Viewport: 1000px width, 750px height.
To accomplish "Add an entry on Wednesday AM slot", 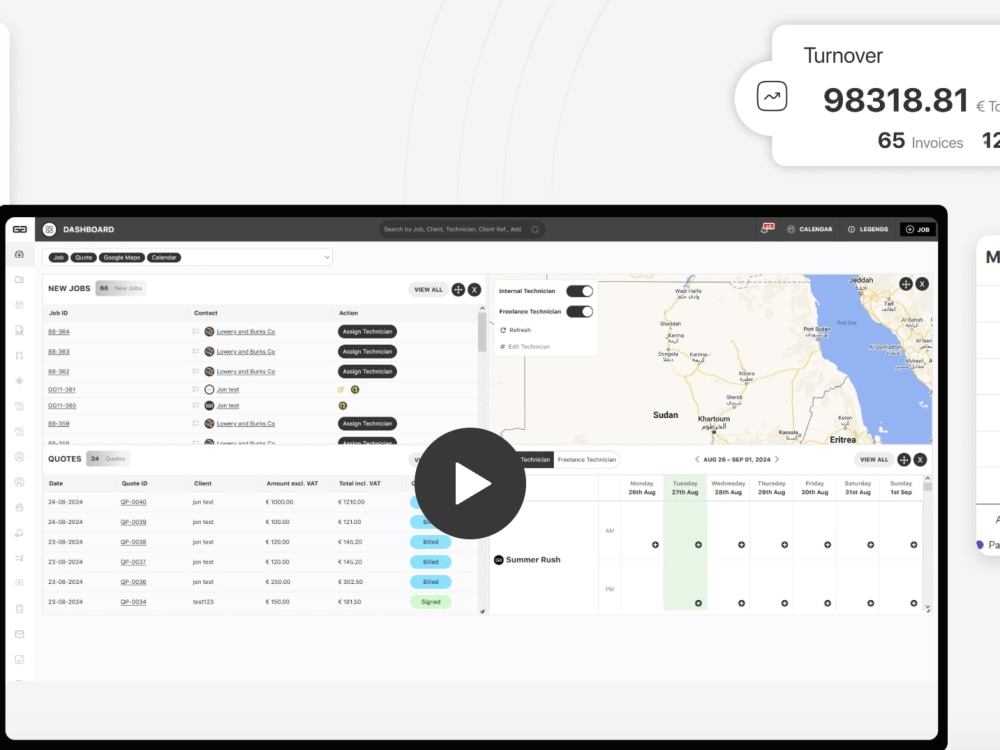I will (742, 545).
